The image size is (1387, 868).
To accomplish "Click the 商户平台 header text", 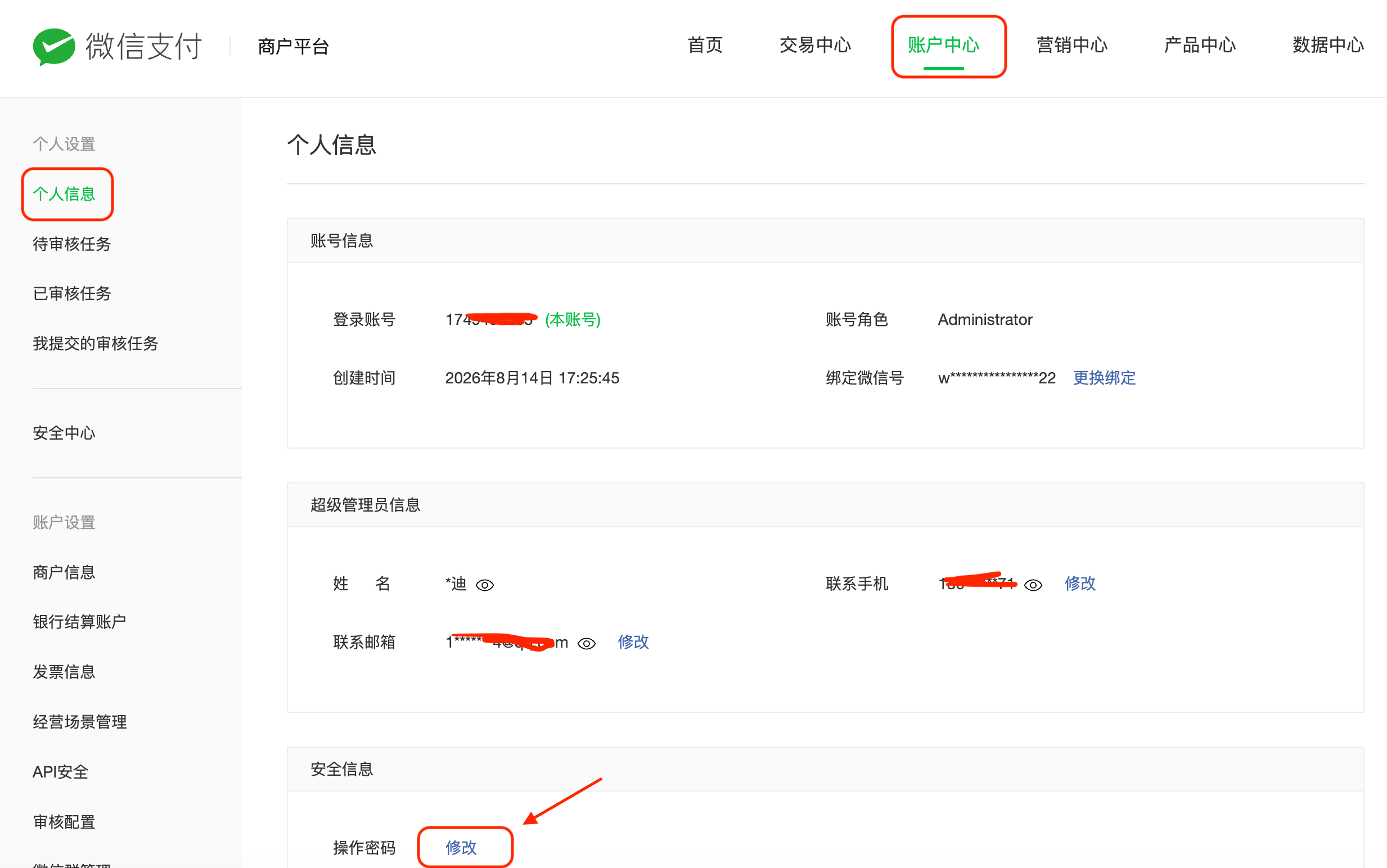I will tap(293, 47).
